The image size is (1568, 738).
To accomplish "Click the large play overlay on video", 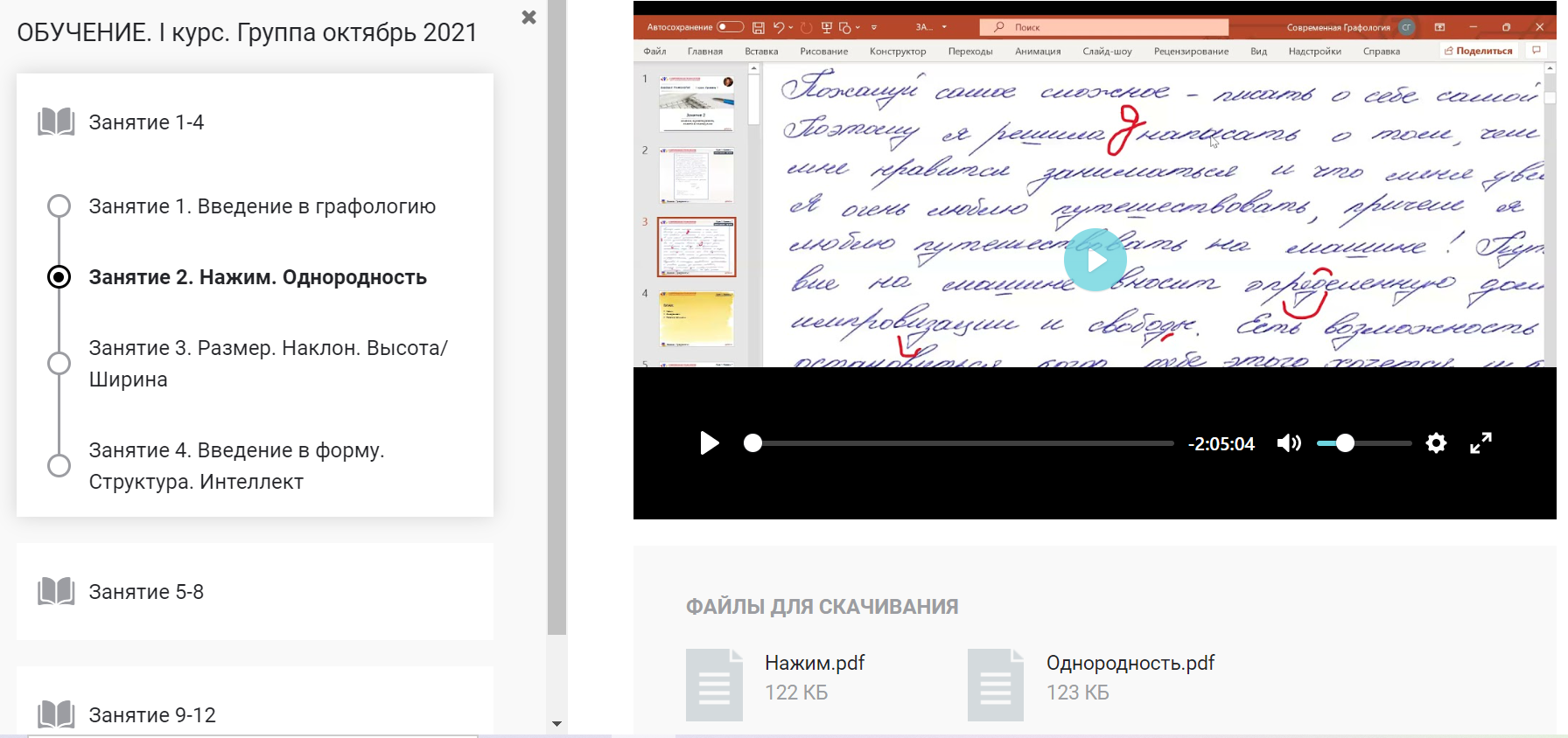I will pos(1095,260).
